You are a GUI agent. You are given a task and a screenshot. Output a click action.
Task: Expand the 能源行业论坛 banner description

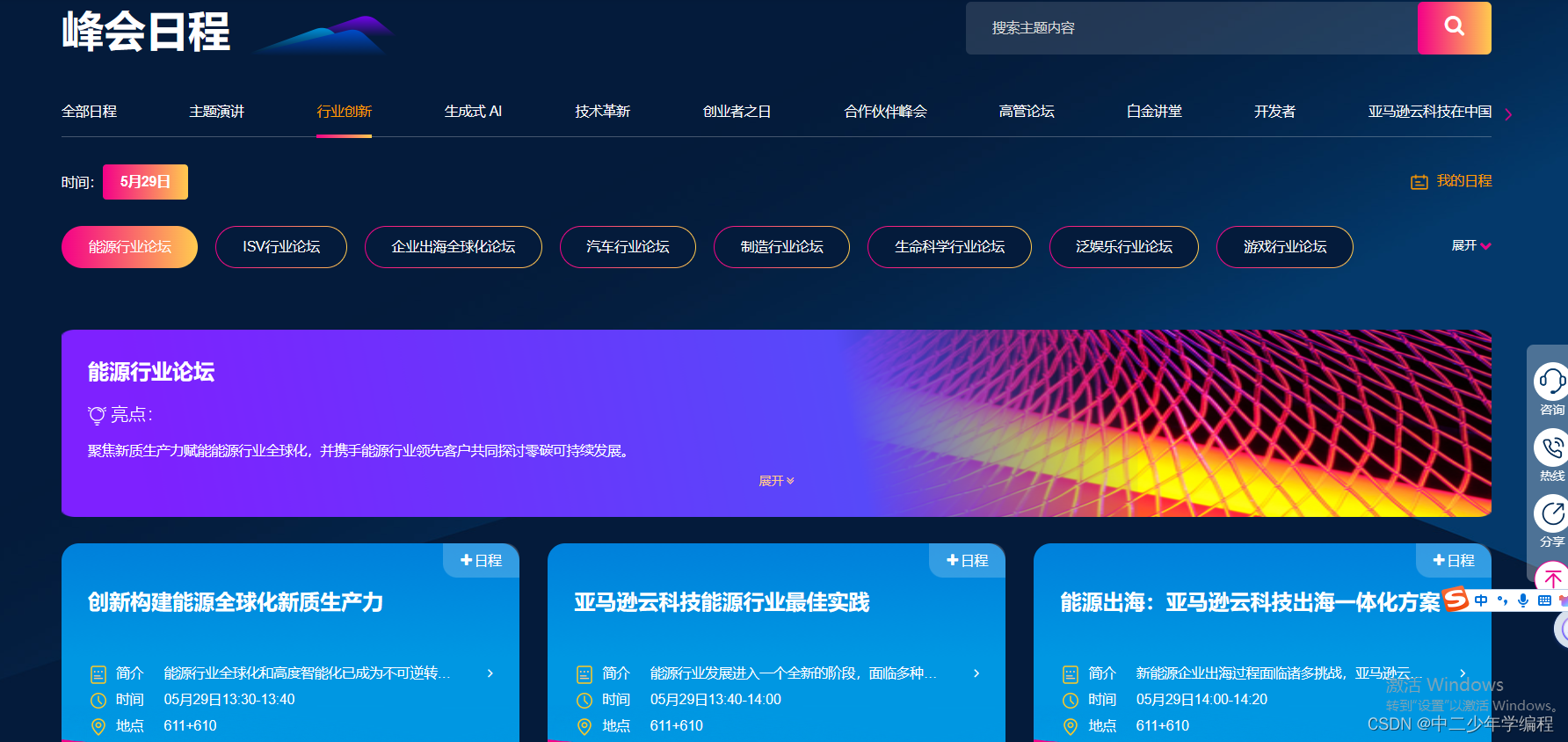[776, 481]
